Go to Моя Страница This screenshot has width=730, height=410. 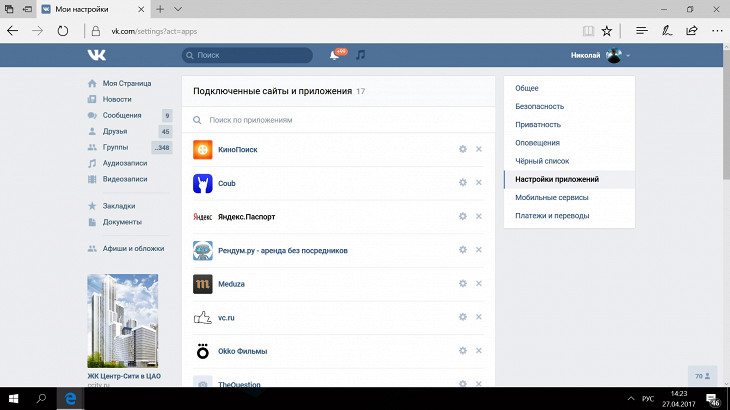129,83
